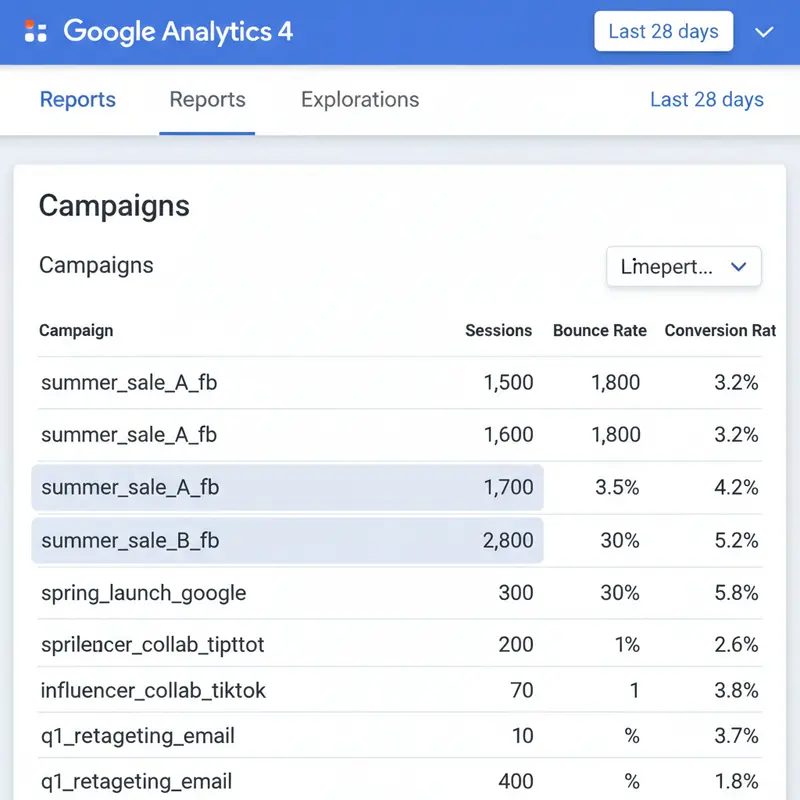The width and height of the screenshot is (800, 800).
Task: Click the Campaigns page heading
Action: [x=114, y=207]
